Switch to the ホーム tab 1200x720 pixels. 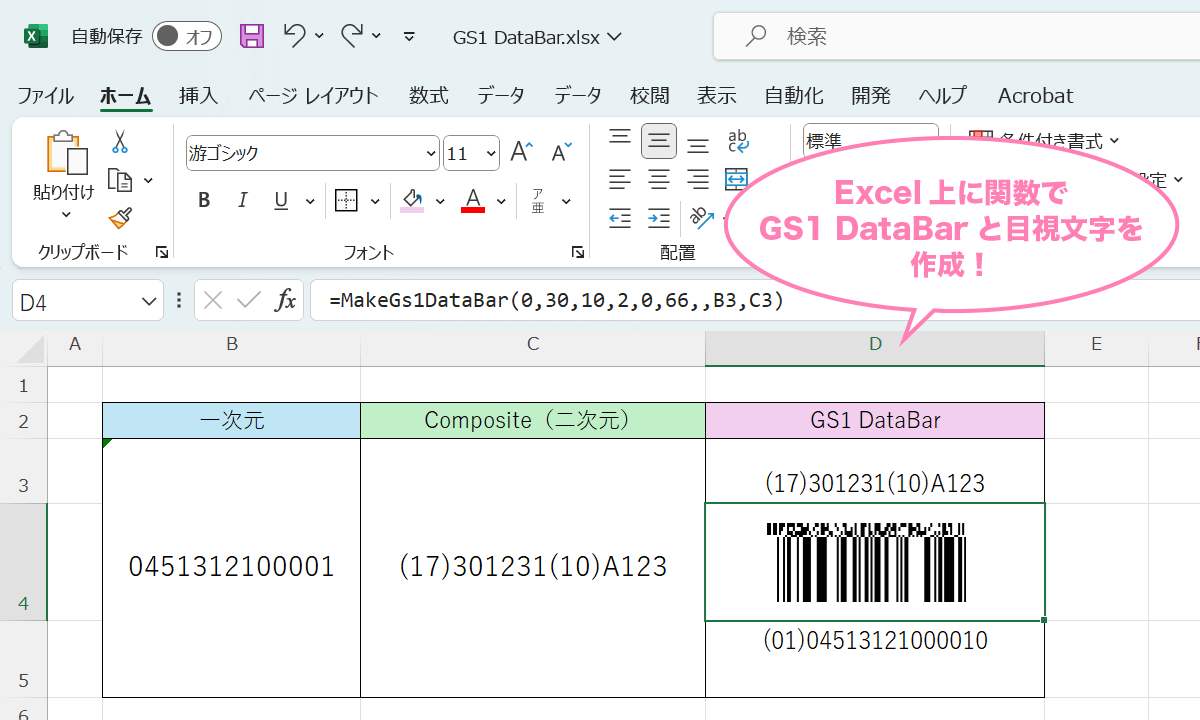126,96
